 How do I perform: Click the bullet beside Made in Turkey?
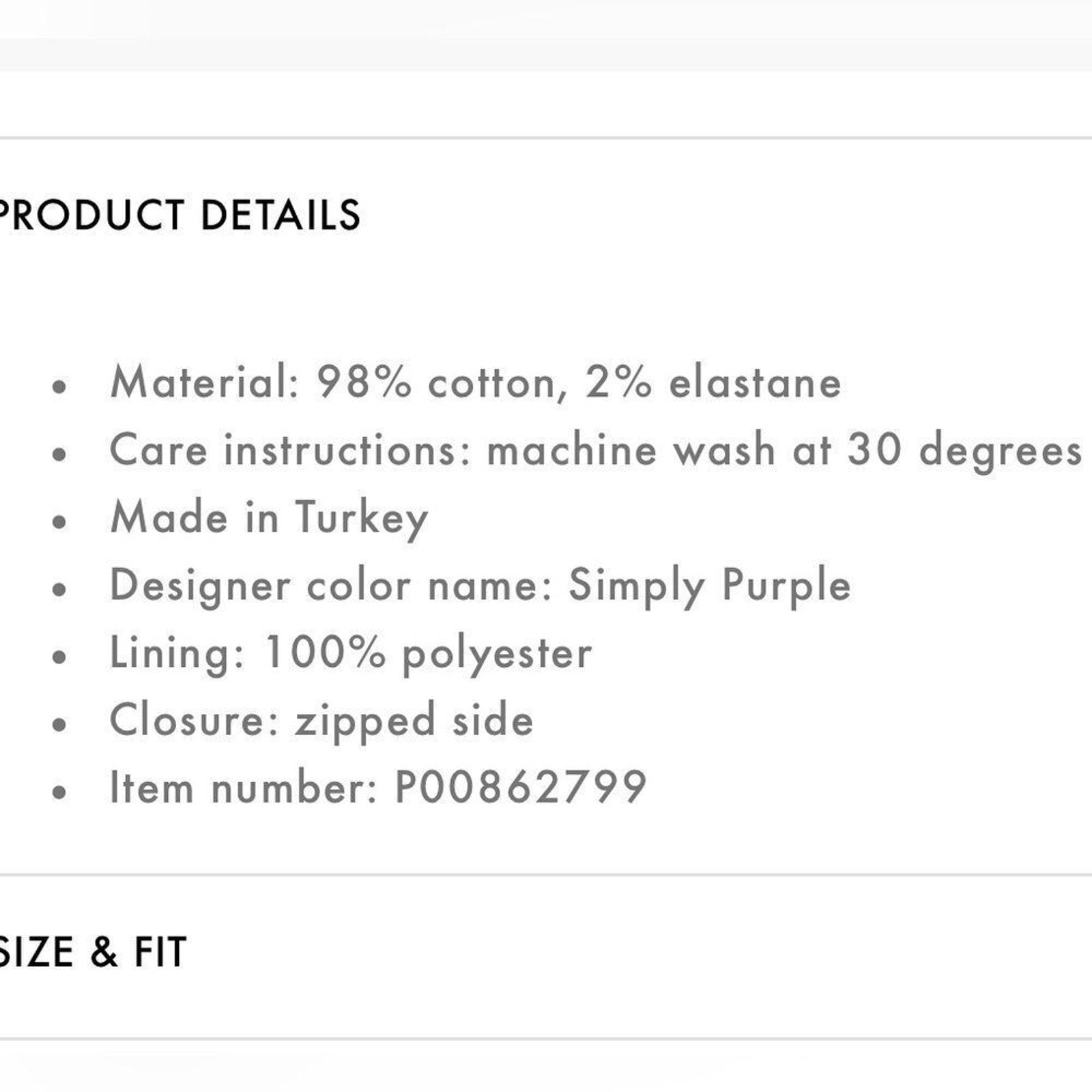tap(60, 522)
